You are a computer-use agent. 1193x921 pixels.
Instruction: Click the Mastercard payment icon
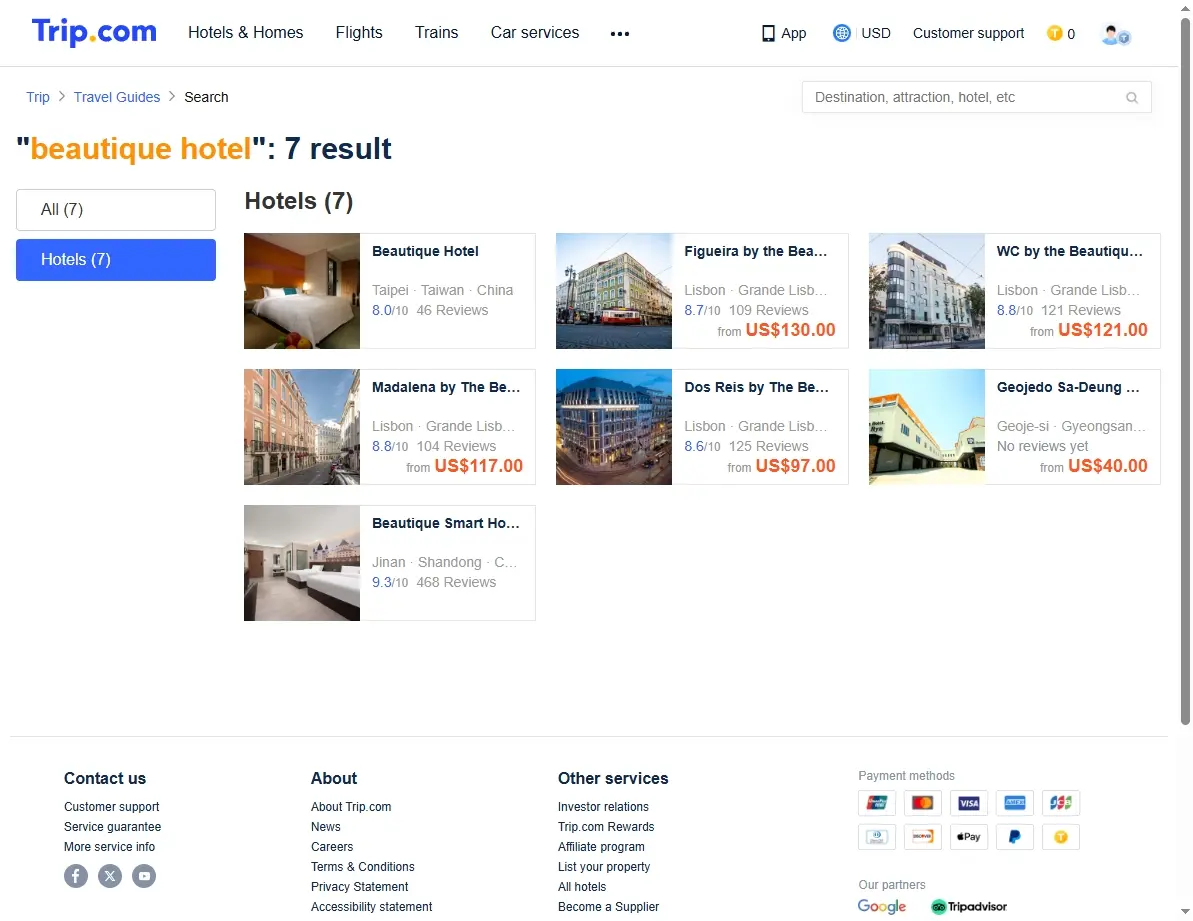pos(923,803)
